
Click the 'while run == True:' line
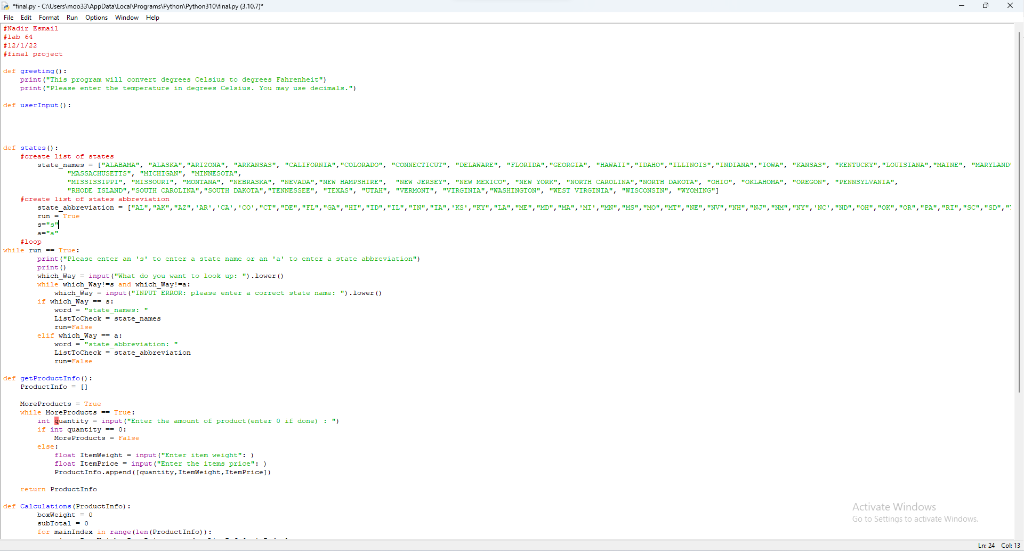click(x=41, y=250)
